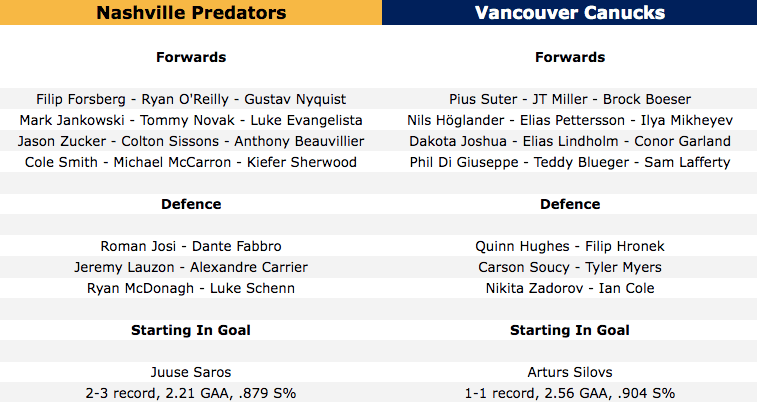Screen dimensions: 757x402
Task: Click the Vancouver Canucks team header
Action: coord(569,13)
